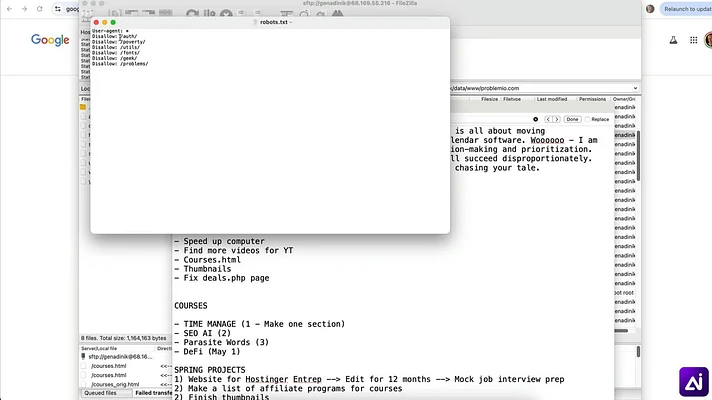Enable the Replace checkbox
This screenshot has width=712, height=400.
click(x=587, y=119)
